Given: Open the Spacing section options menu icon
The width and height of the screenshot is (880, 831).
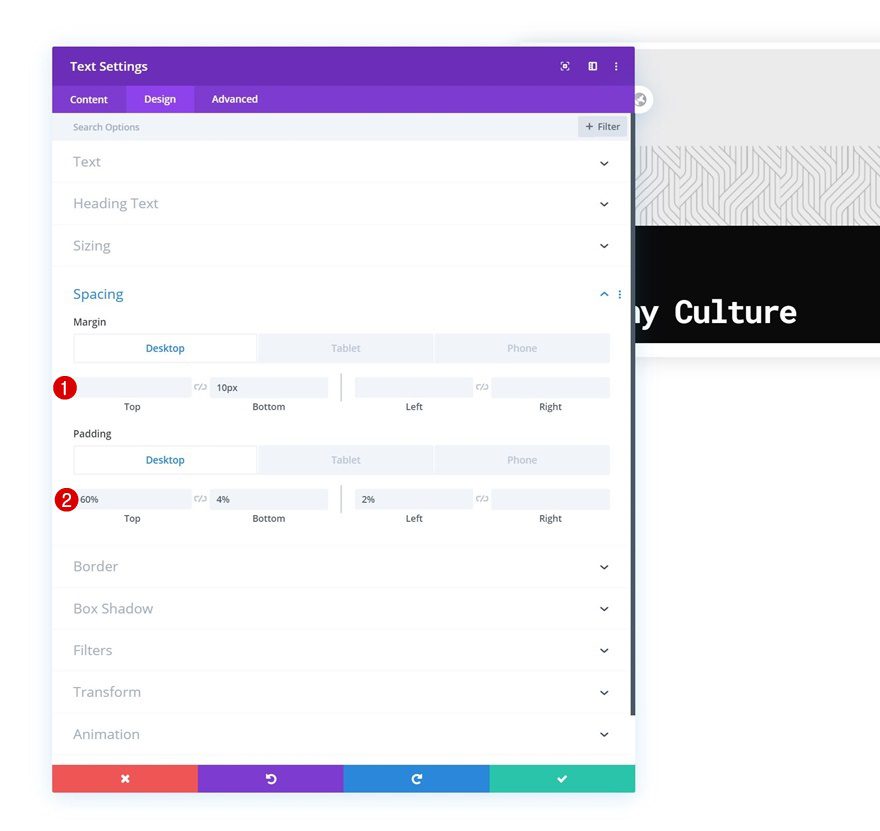Looking at the screenshot, I should [619, 294].
